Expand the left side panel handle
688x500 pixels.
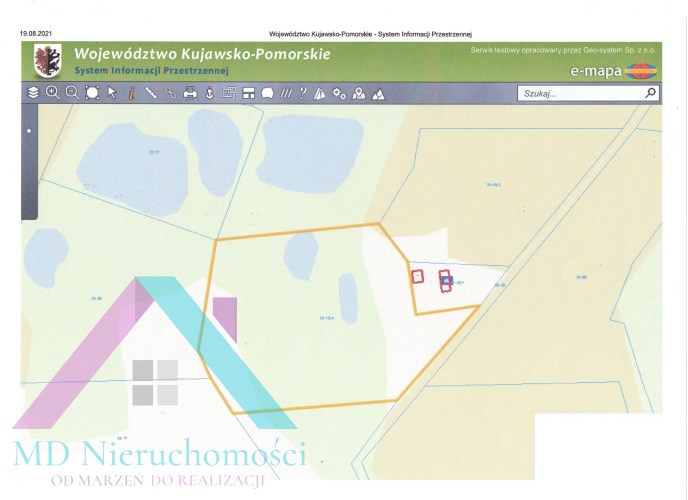click(x=29, y=131)
